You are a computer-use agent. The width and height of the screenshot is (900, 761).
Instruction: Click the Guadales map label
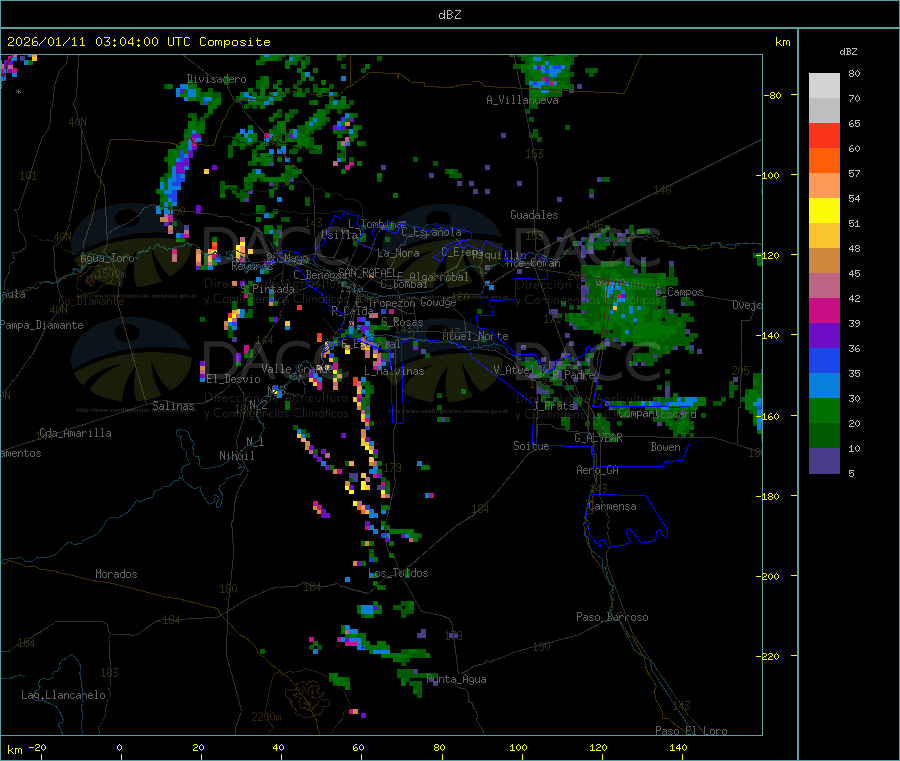click(x=534, y=215)
